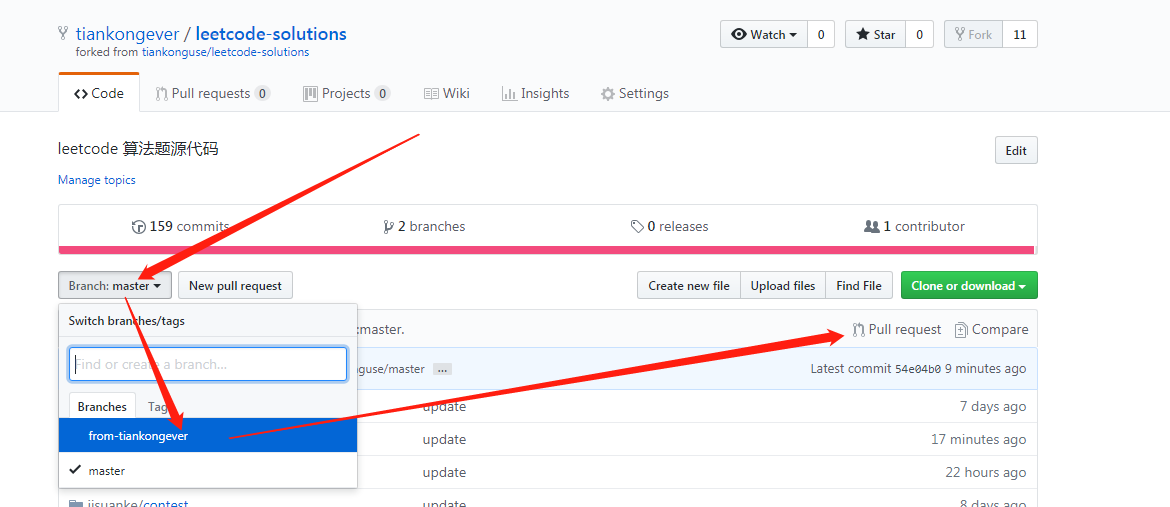The height and width of the screenshot is (507, 1170).
Task: Click Create new file button
Action: [x=689, y=285]
